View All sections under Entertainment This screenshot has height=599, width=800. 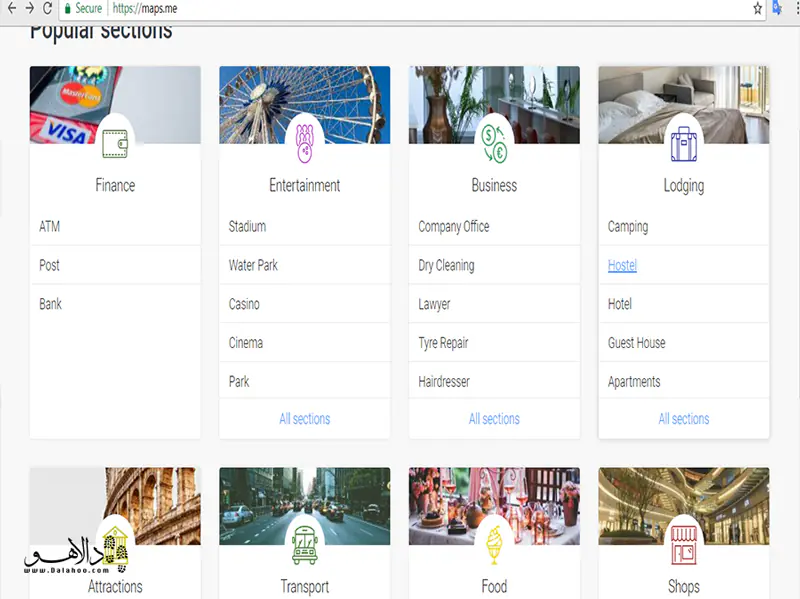coord(305,419)
